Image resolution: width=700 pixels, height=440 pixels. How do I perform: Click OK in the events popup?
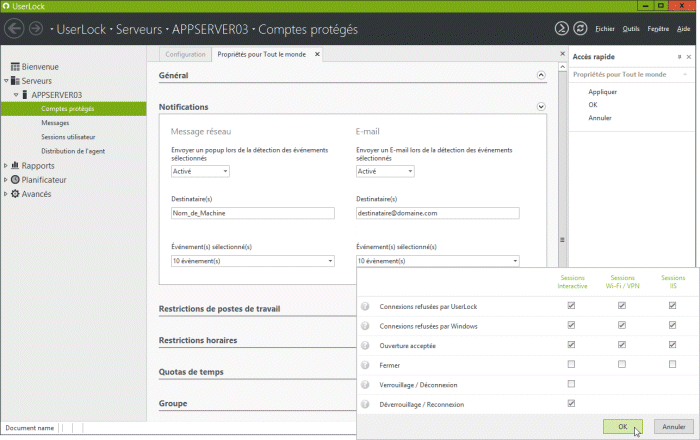(623, 427)
